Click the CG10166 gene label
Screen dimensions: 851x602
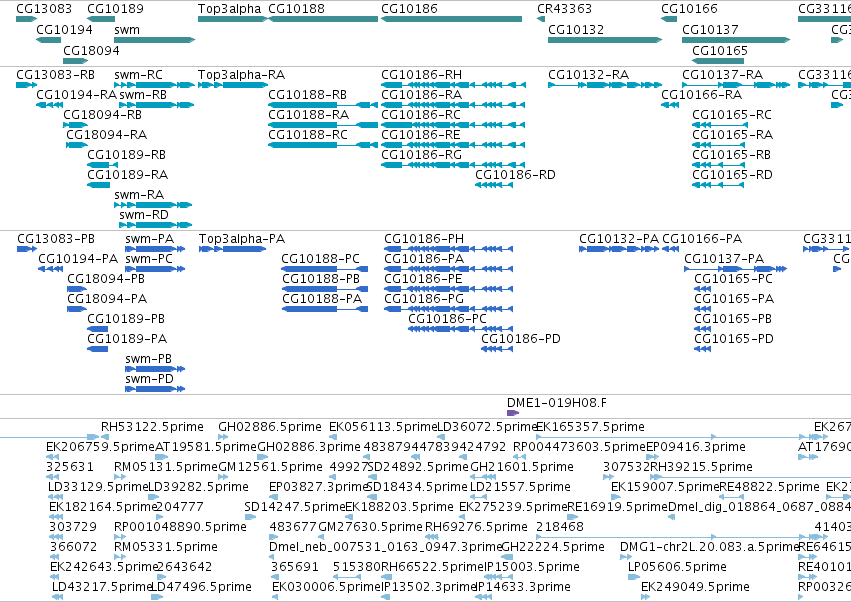click(689, 9)
